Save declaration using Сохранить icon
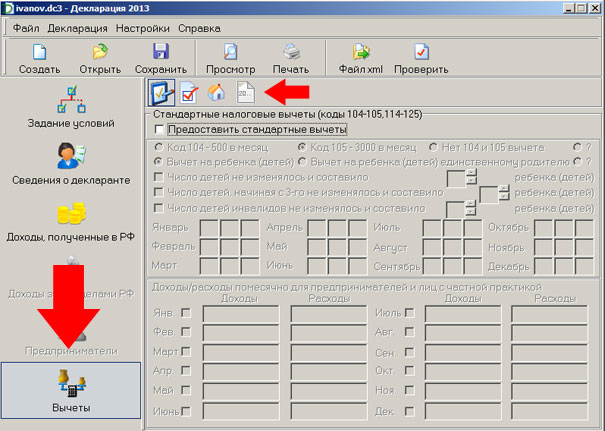The image size is (605, 431). coord(160,58)
